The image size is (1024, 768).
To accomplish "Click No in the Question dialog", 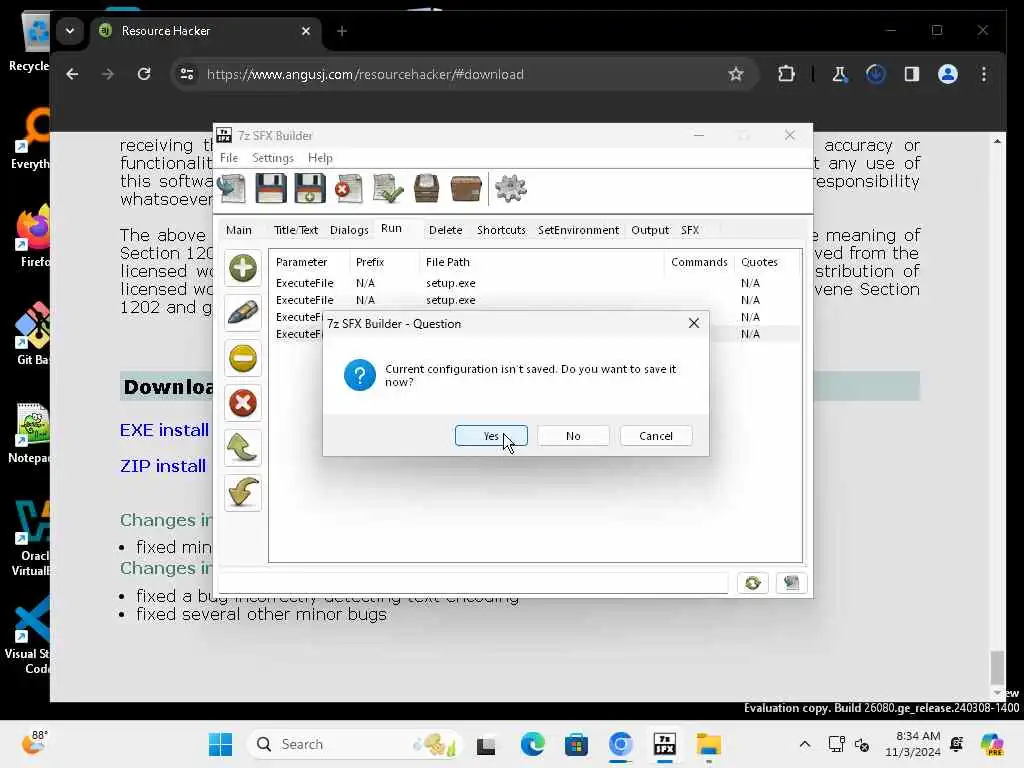I will (x=573, y=436).
